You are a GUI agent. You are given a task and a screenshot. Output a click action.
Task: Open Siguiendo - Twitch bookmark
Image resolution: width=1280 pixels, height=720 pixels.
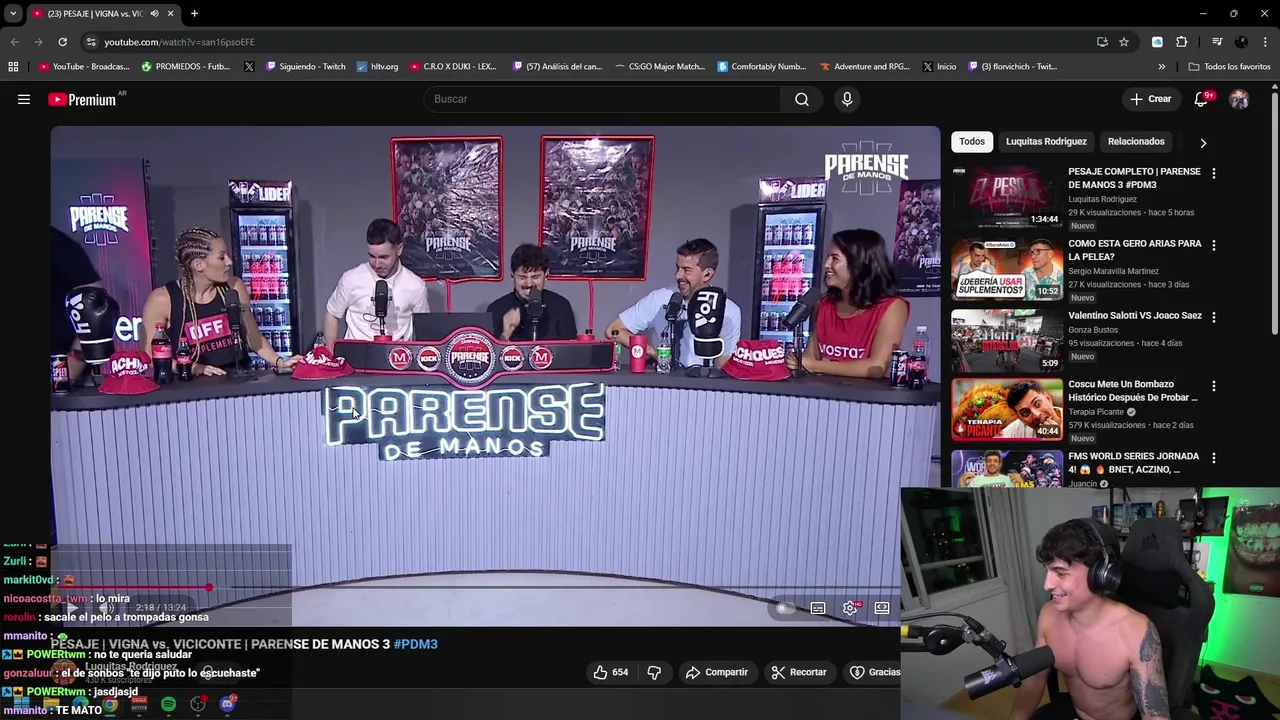point(305,67)
